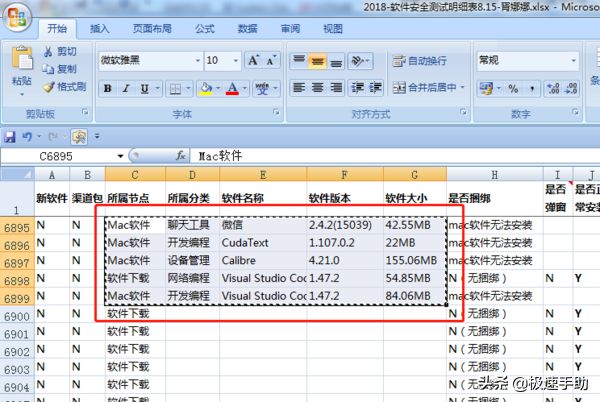The width and height of the screenshot is (600, 402).
Task: Click 合并后居中 merge and center
Action: [424, 88]
